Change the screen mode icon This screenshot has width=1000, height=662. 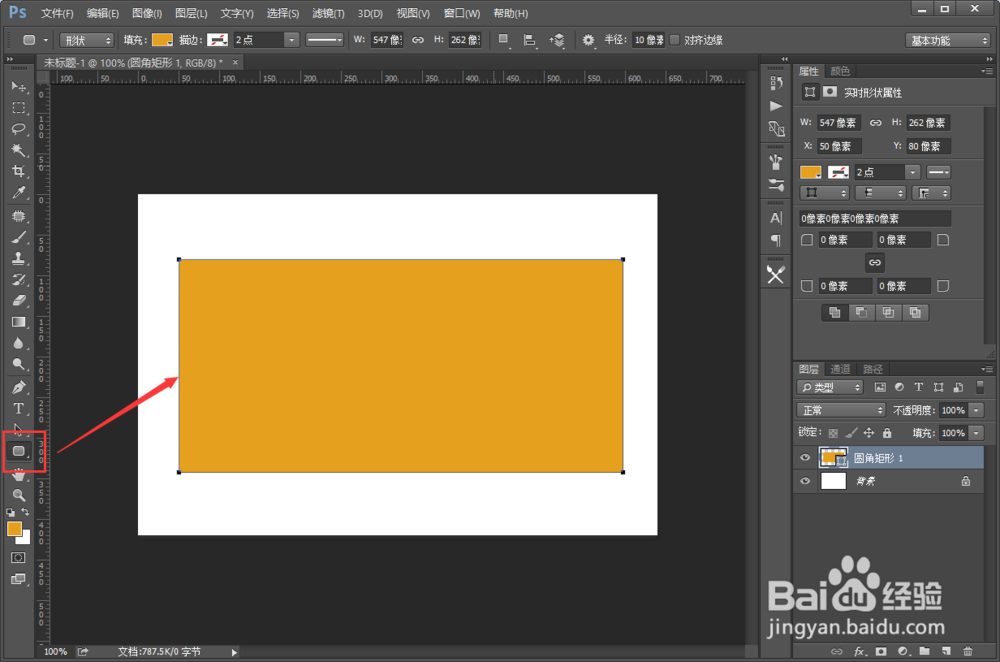coord(18,579)
